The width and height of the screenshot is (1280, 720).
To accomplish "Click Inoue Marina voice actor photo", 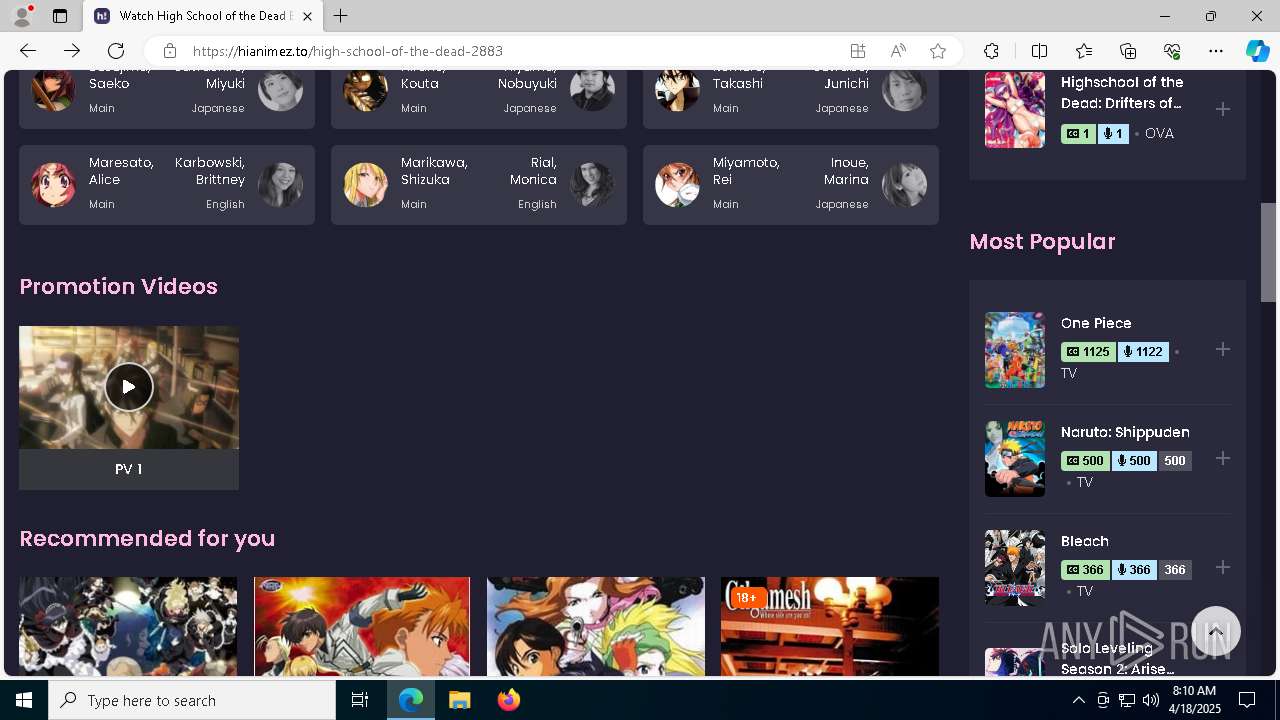I will tap(904, 185).
